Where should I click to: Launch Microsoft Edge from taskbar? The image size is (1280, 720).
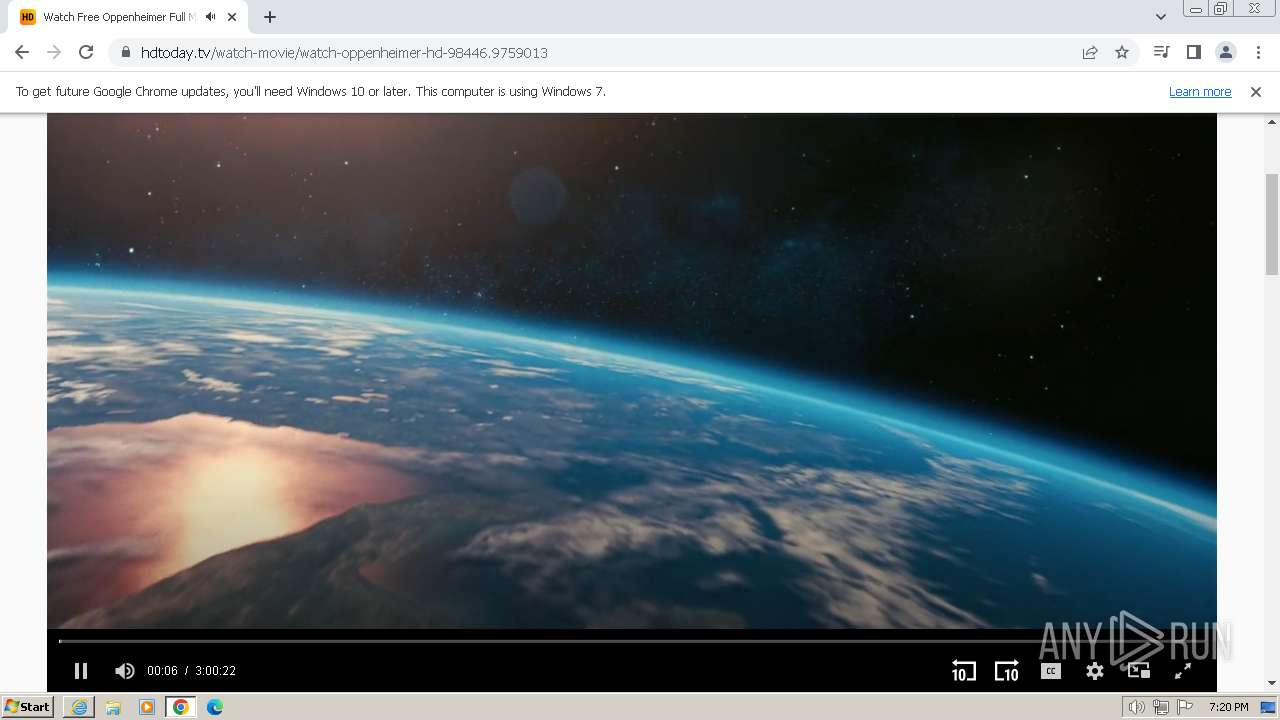(215, 707)
